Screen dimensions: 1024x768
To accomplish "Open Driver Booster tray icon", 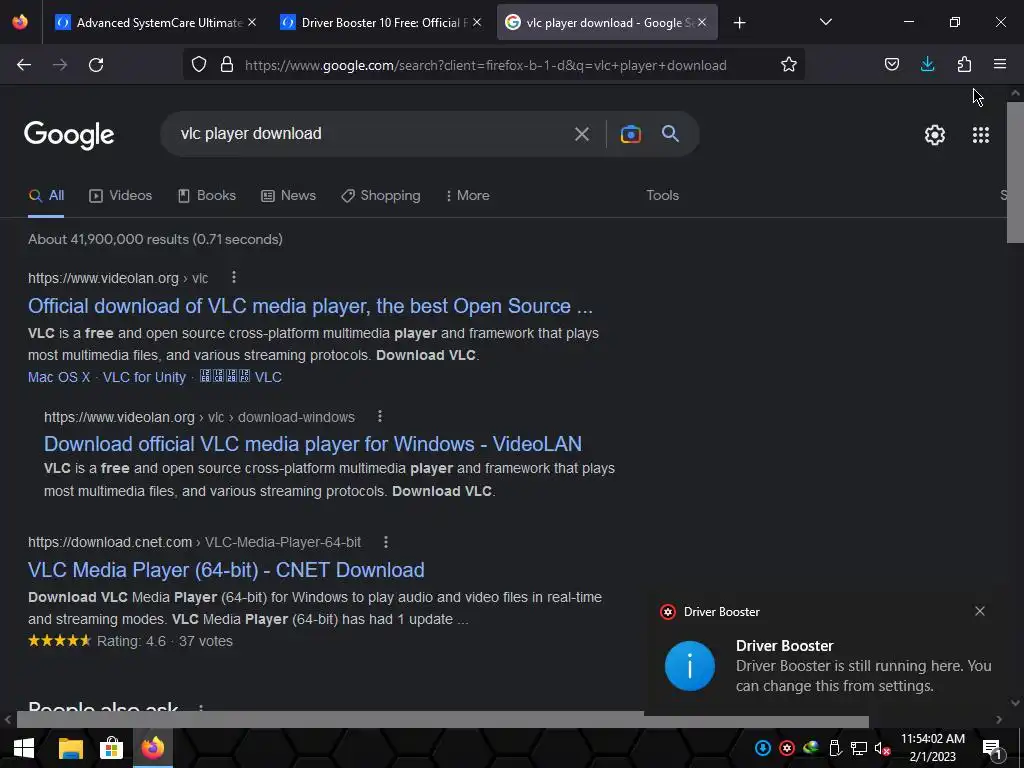I will (x=787, y=748).
